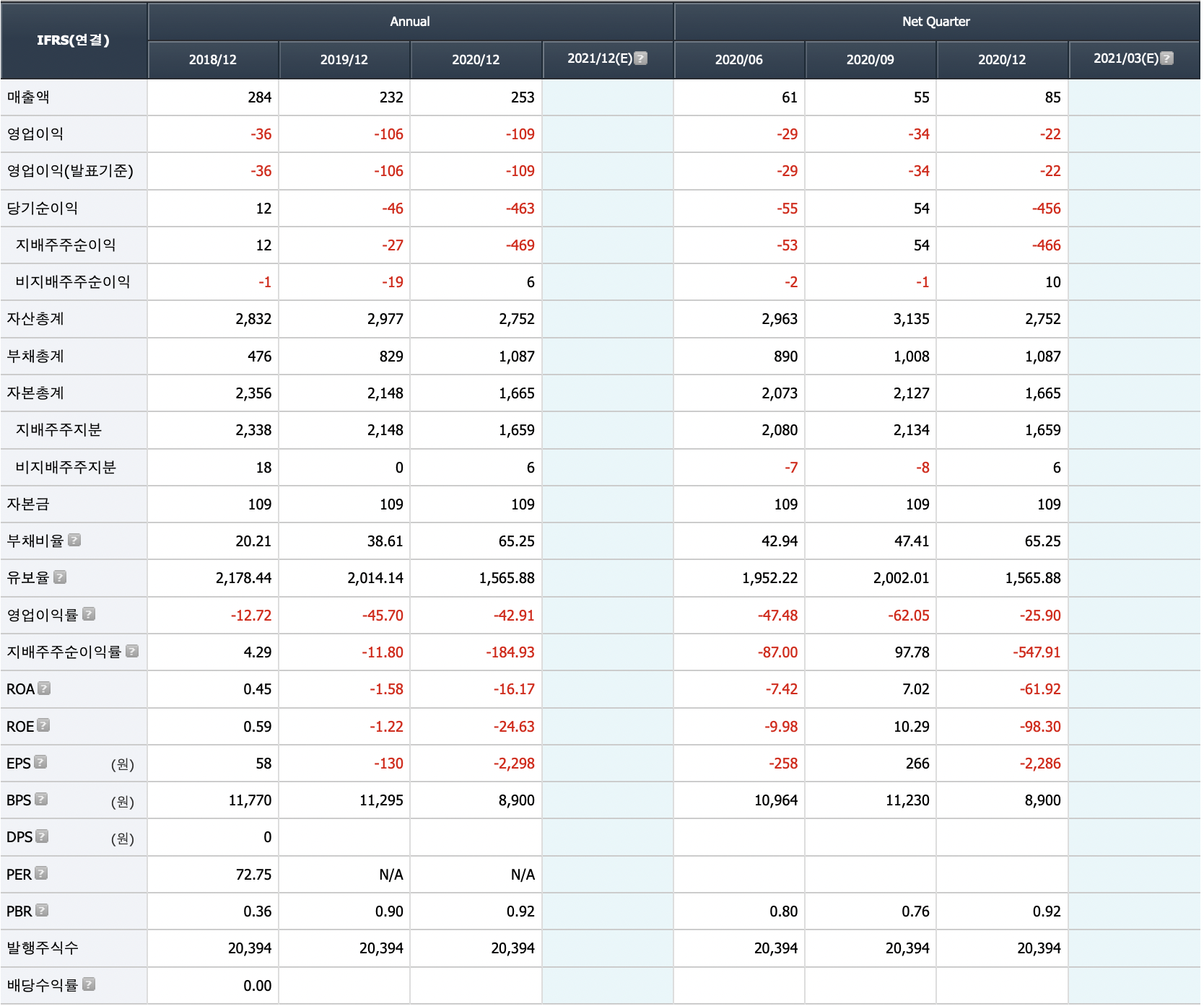Viewport: 1204px width, 1006px height.
Task: Click the 영업이익(발표기준) row label
Action: pyautogui.click(x=70, y=171)
